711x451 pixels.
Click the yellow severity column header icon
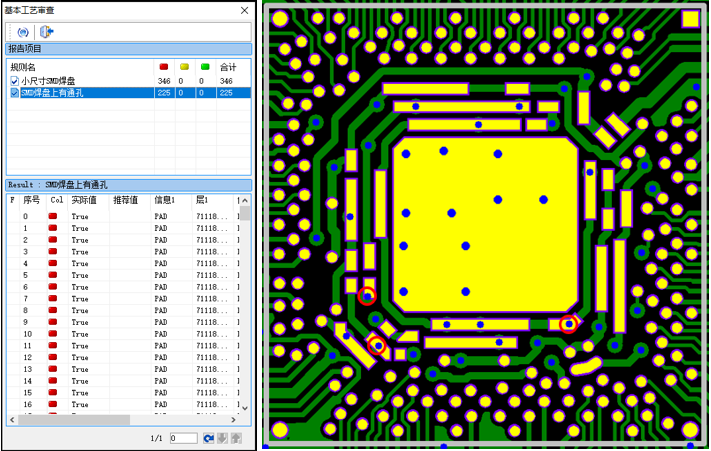pyautogui.click(x=185, y=67)
